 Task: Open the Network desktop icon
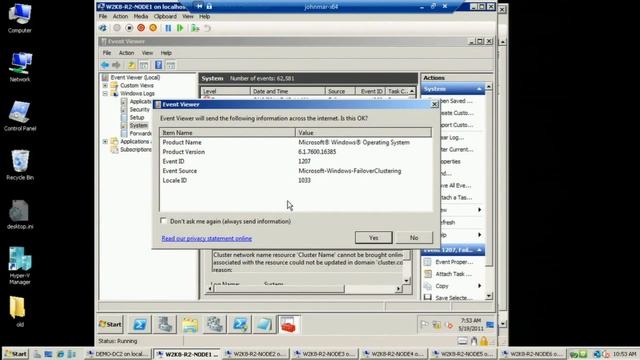coord(20,67)
